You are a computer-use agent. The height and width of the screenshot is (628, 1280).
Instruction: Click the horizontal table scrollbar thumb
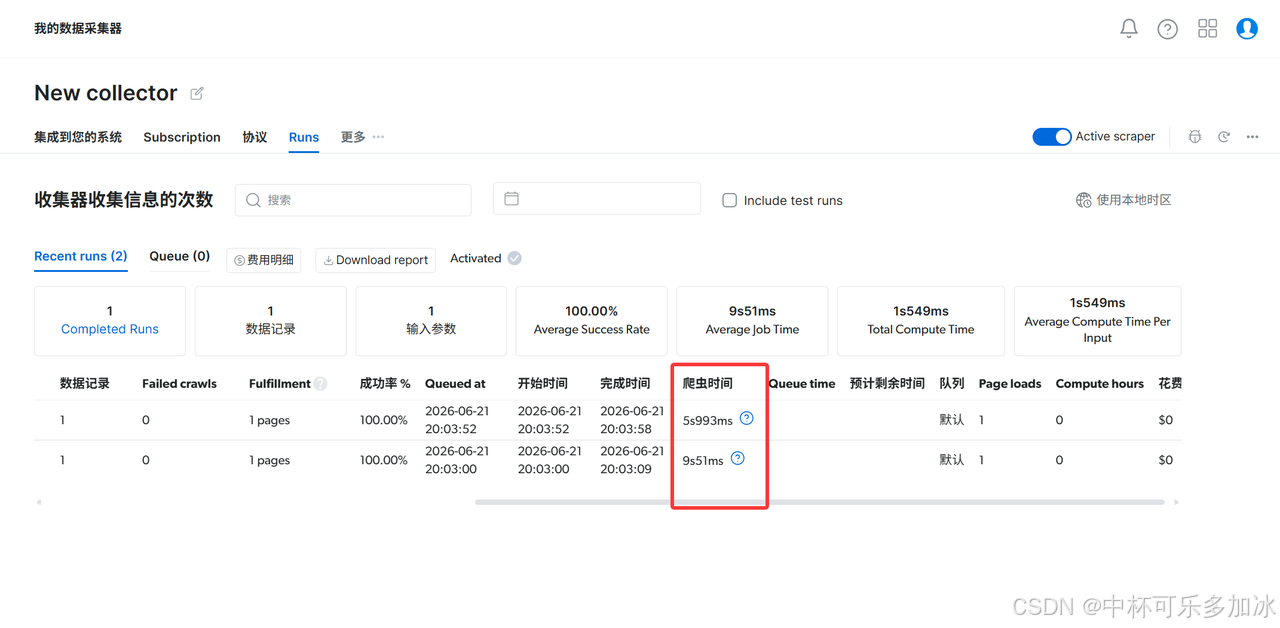point(820,502)
